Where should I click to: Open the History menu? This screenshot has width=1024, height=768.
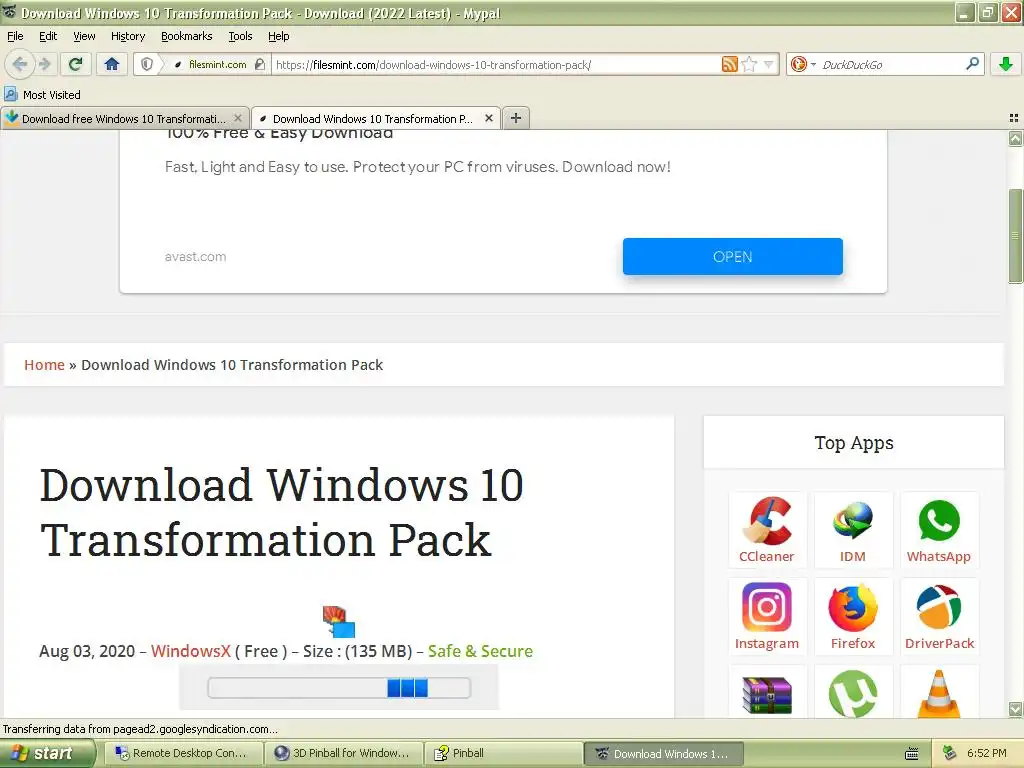[x=127, y=36]
